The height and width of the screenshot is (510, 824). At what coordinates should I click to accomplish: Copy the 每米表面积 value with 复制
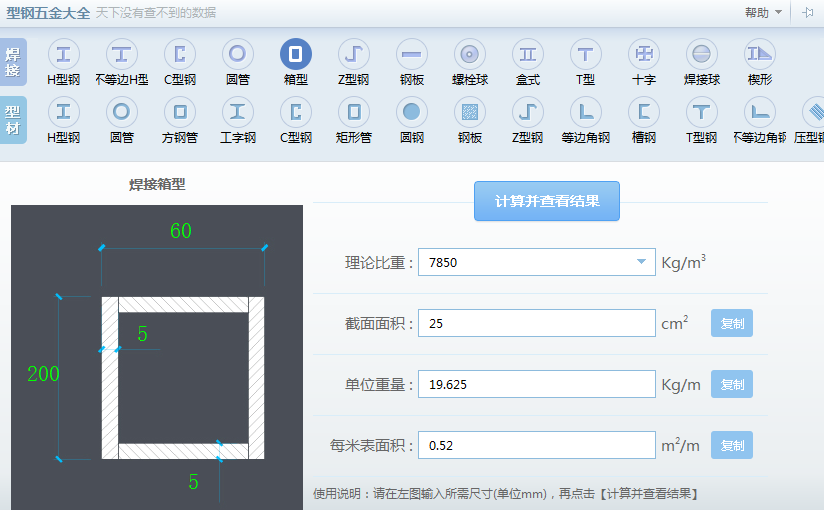(732, 445)
